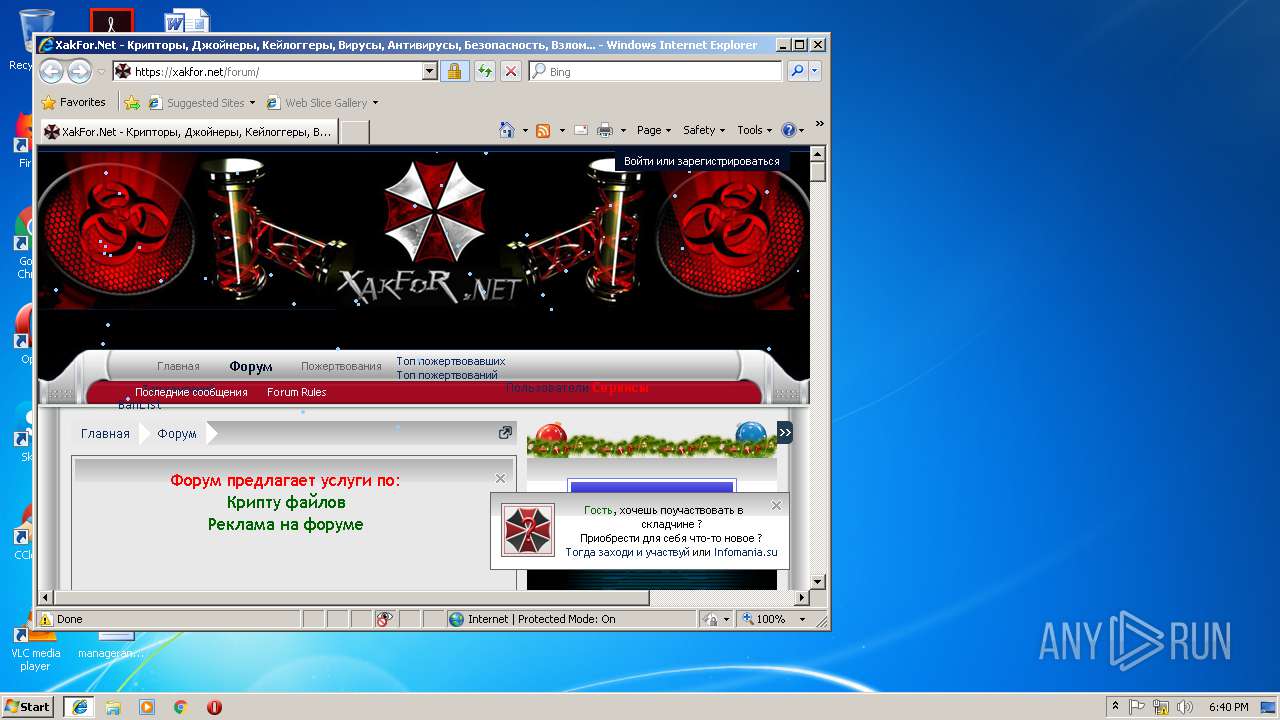
Task: Open the search provider options dropdown
Action: point(815,71)
